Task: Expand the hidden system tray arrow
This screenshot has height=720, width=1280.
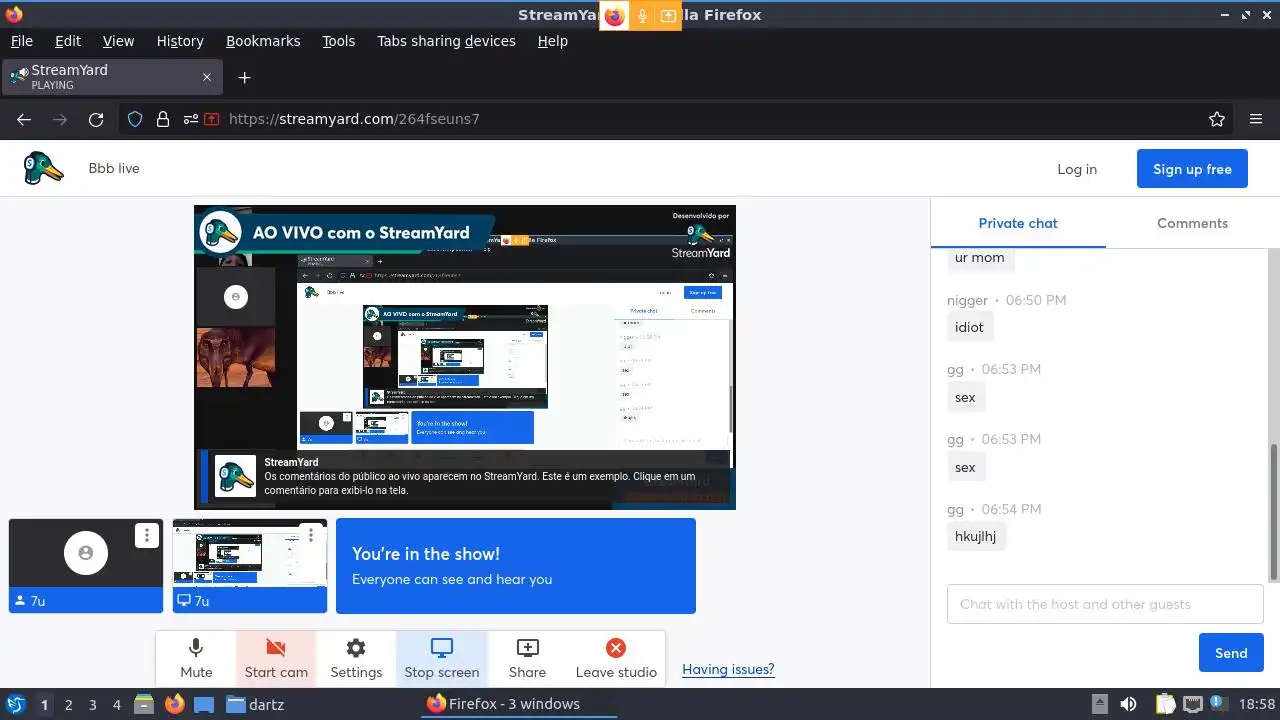Action: point(1099,704)
